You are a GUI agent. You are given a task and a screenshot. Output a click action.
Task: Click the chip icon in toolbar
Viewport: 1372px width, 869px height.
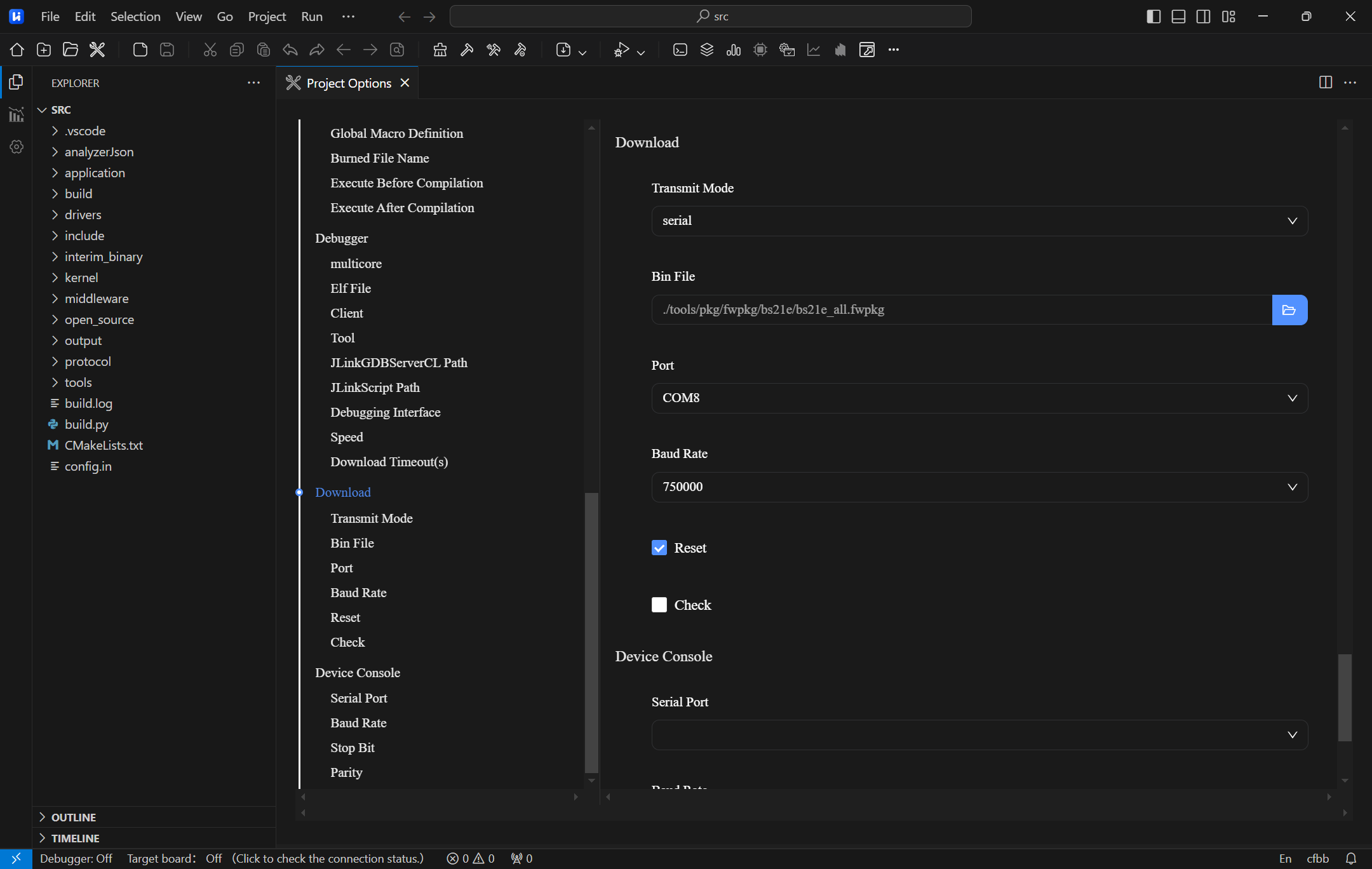[x=760, y=50]
